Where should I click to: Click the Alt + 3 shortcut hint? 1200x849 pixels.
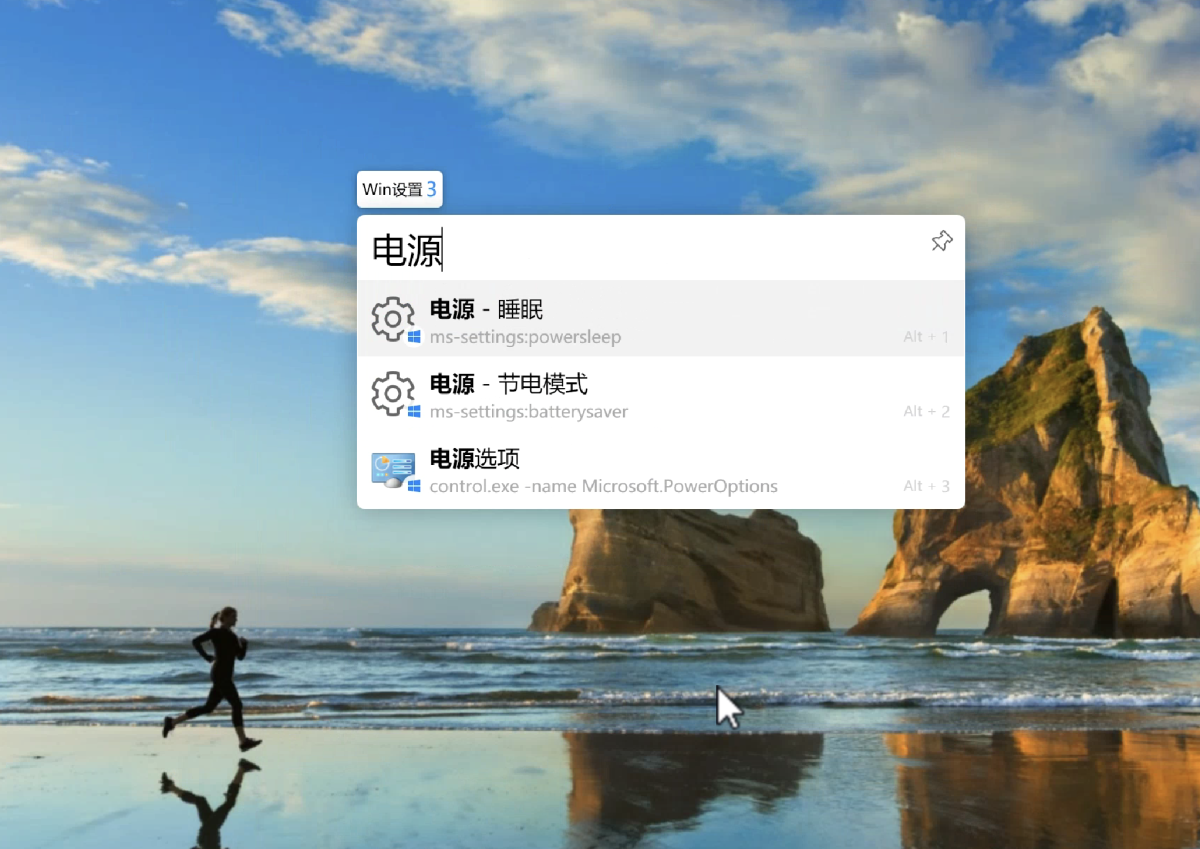coord(927,487)
